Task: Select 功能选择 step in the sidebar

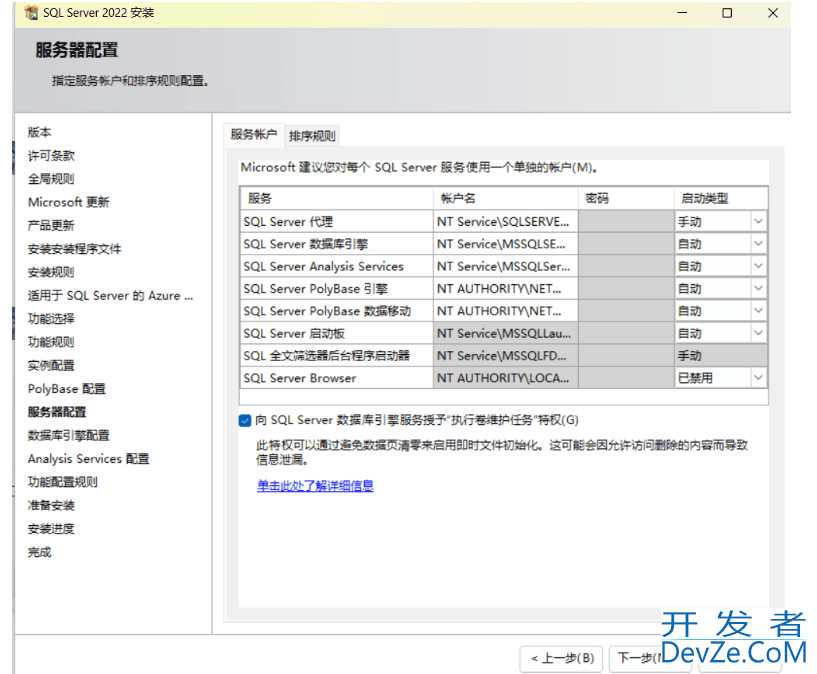Action: 51,319
